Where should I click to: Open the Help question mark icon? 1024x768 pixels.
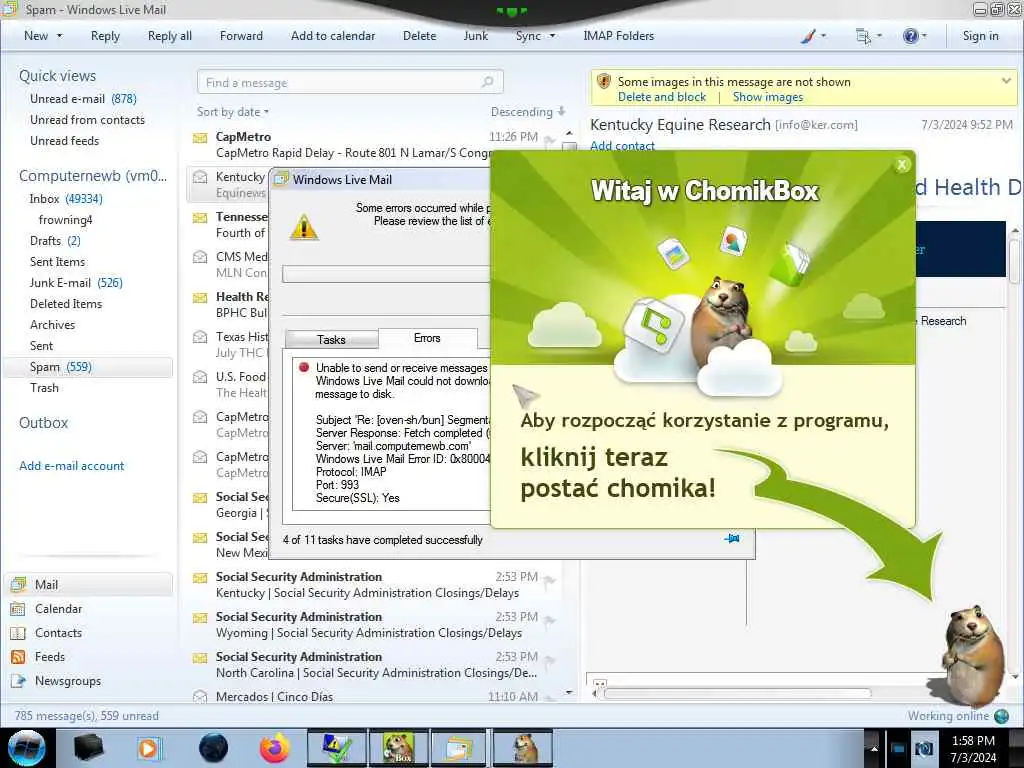click(910, 36)
